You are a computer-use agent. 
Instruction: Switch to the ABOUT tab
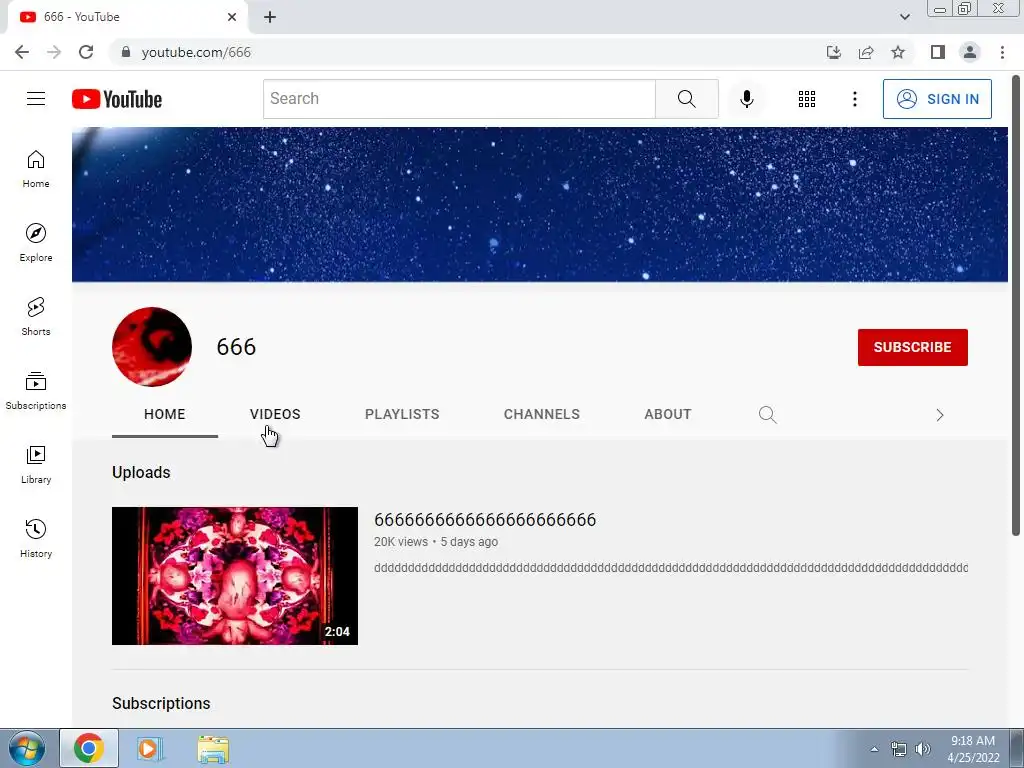[x=667, y=414]
